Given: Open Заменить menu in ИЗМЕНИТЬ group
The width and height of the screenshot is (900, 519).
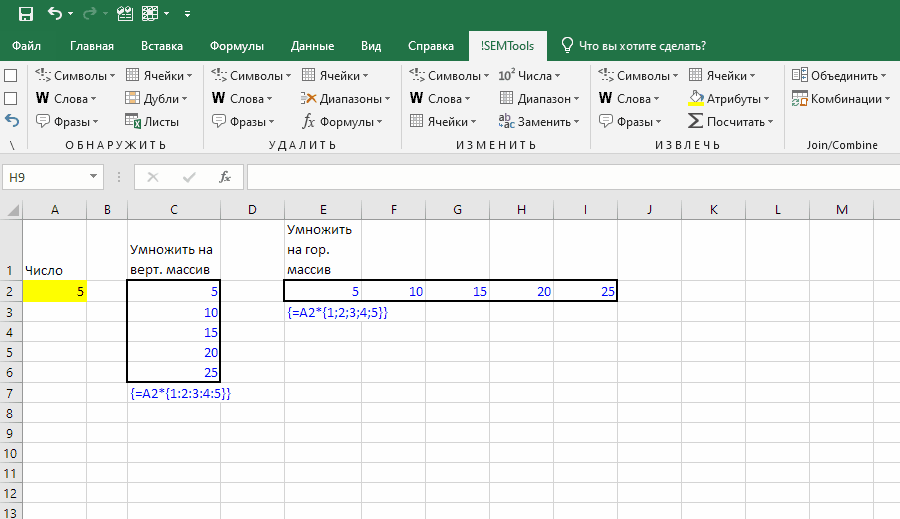Looking at the screenshot, I should point(540,122).
